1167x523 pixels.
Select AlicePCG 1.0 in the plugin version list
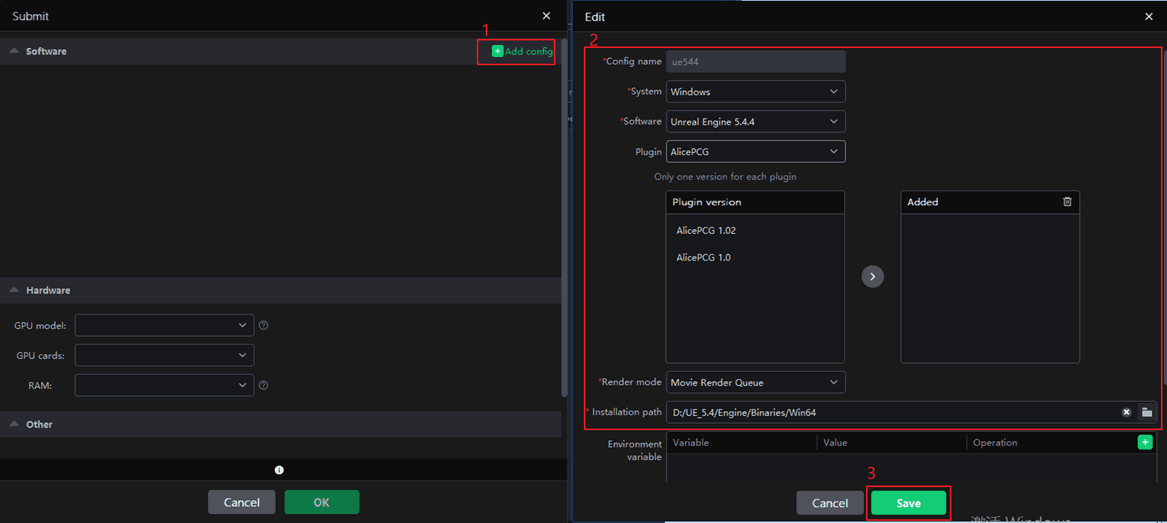[x=703, y=258]
